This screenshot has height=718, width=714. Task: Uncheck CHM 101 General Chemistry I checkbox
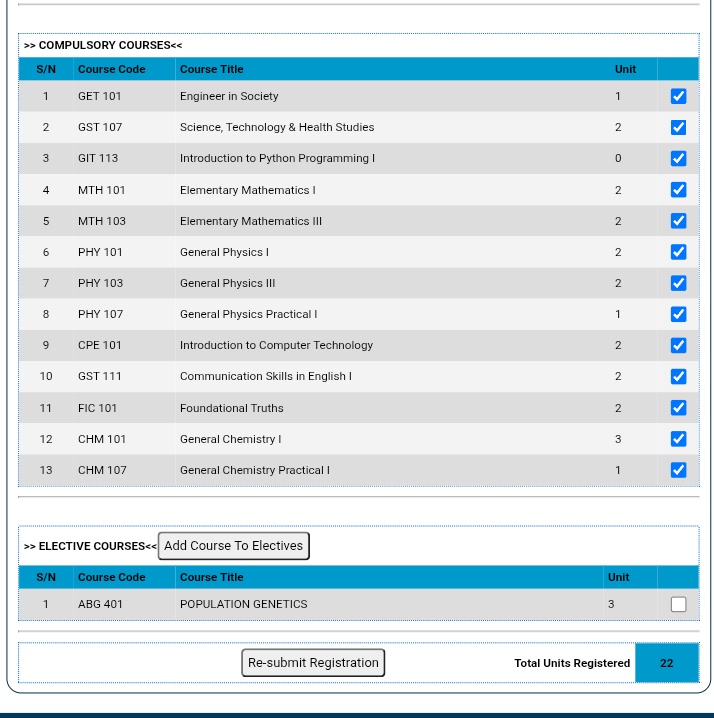[678, 439]
